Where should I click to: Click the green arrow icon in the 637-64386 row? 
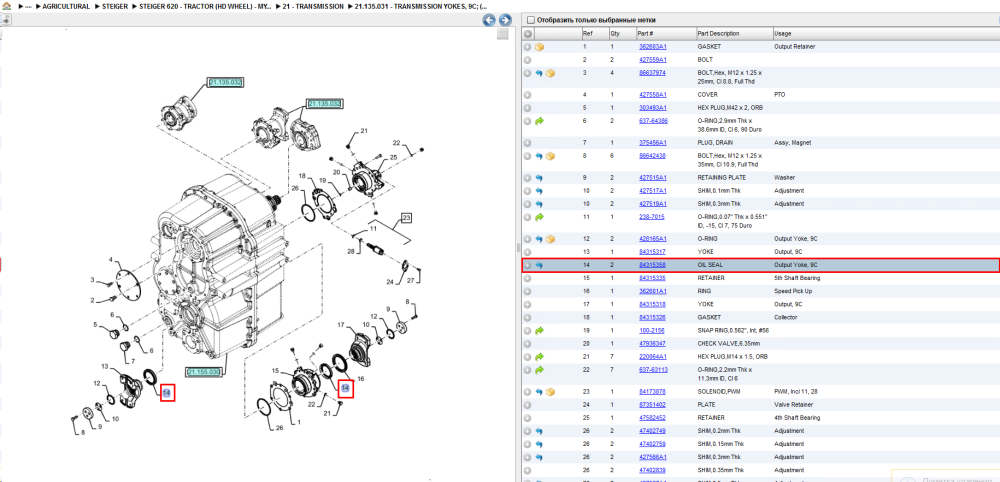pyautogui.click(x=540, y=120)
